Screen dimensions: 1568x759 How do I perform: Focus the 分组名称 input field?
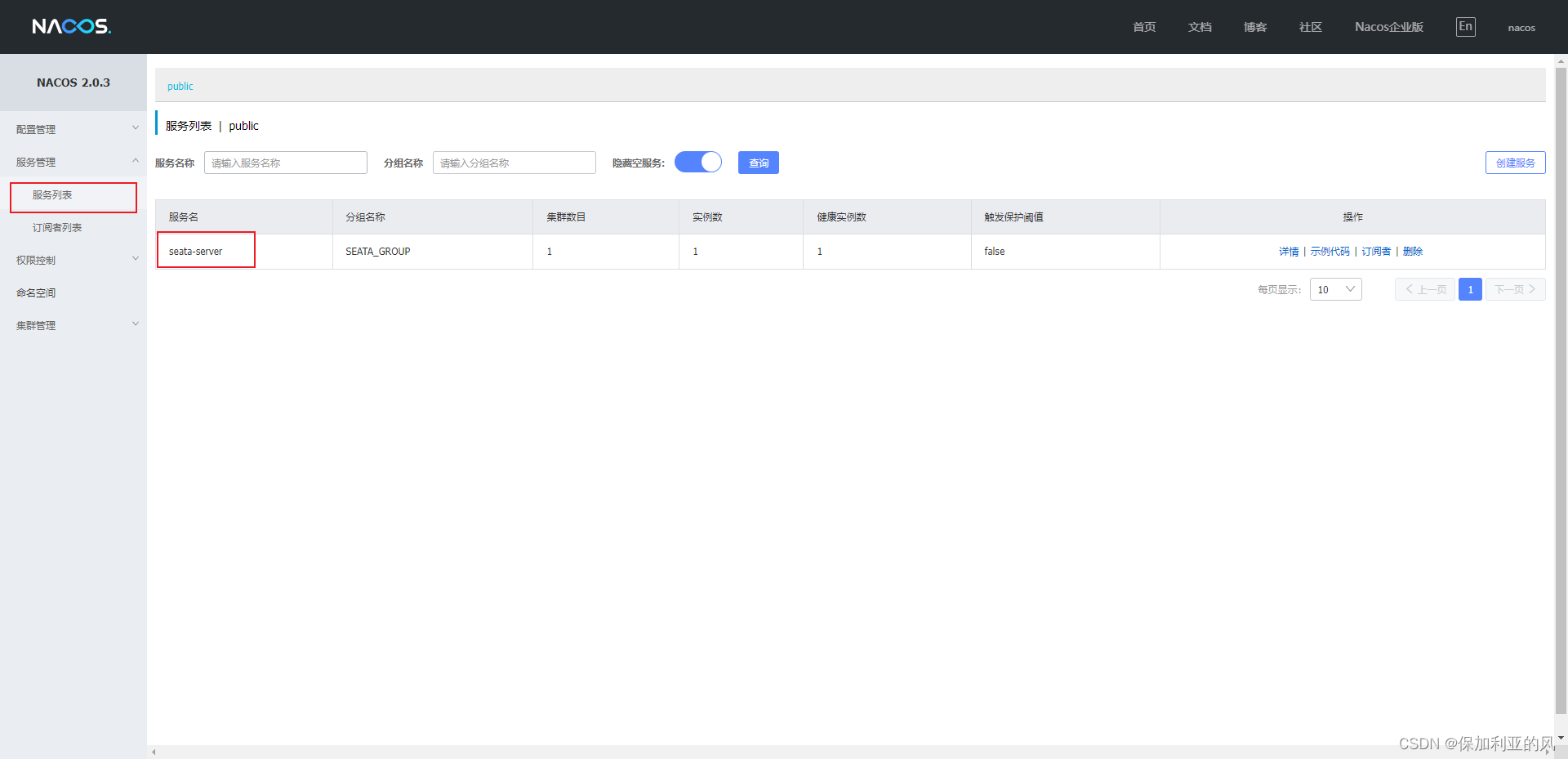pyautogui.click(x=514, y=163)
